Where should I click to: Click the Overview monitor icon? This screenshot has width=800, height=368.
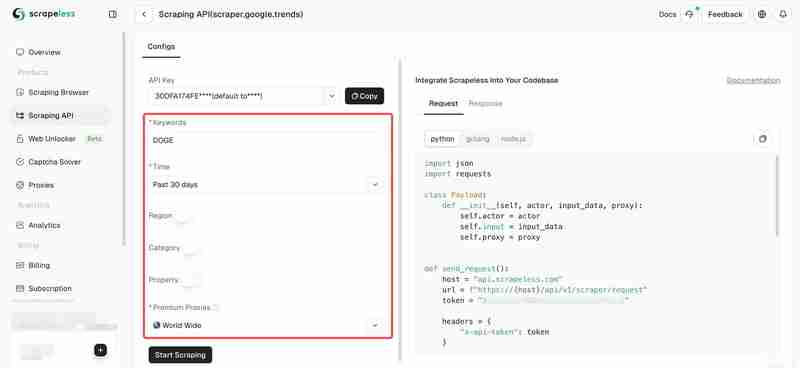(x=20, y=52)
